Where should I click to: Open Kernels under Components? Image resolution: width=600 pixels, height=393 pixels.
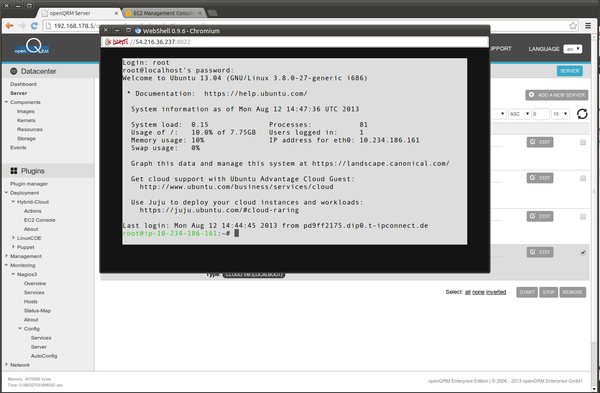(26, 121)
